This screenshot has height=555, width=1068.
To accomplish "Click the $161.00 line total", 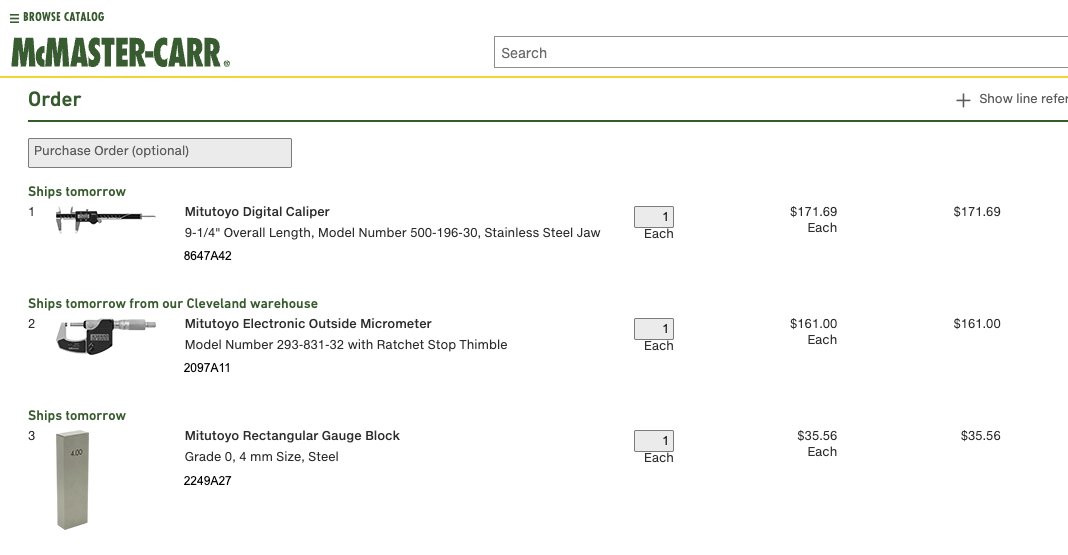I will (x=977, y=323).
